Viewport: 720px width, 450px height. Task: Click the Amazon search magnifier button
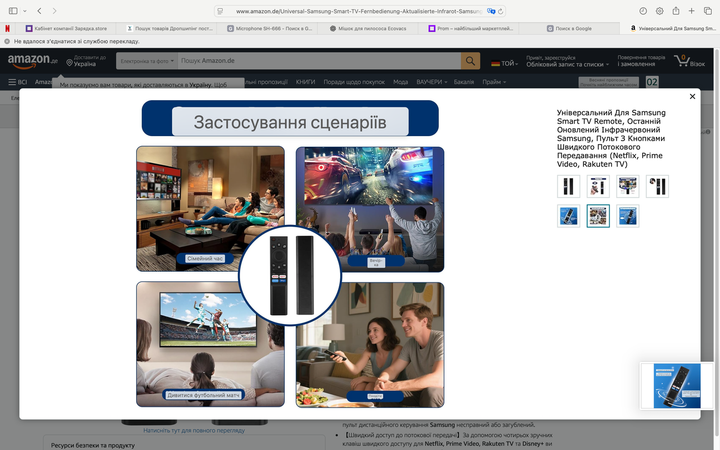click(x=470, y=61)
